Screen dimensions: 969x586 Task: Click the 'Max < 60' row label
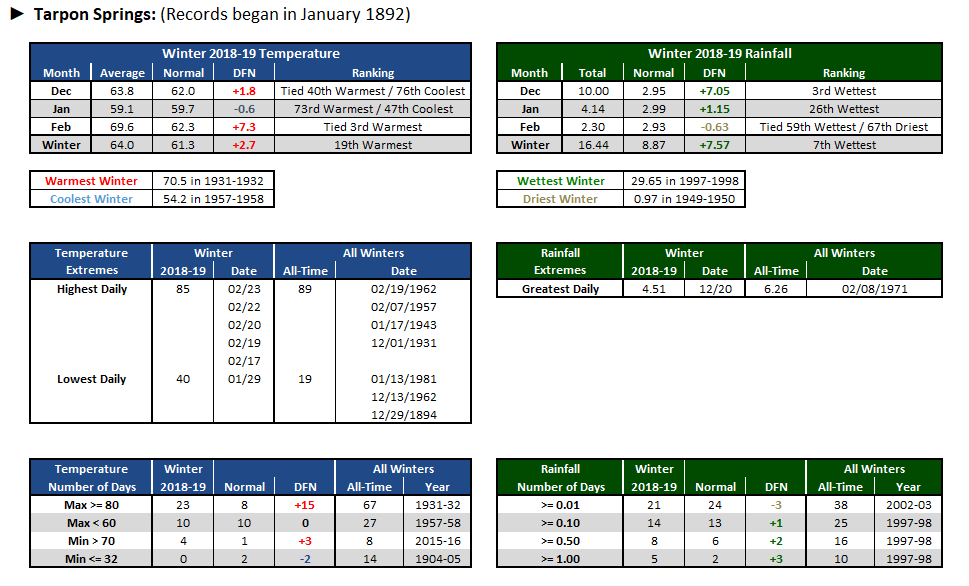click(x=91, y=523)
